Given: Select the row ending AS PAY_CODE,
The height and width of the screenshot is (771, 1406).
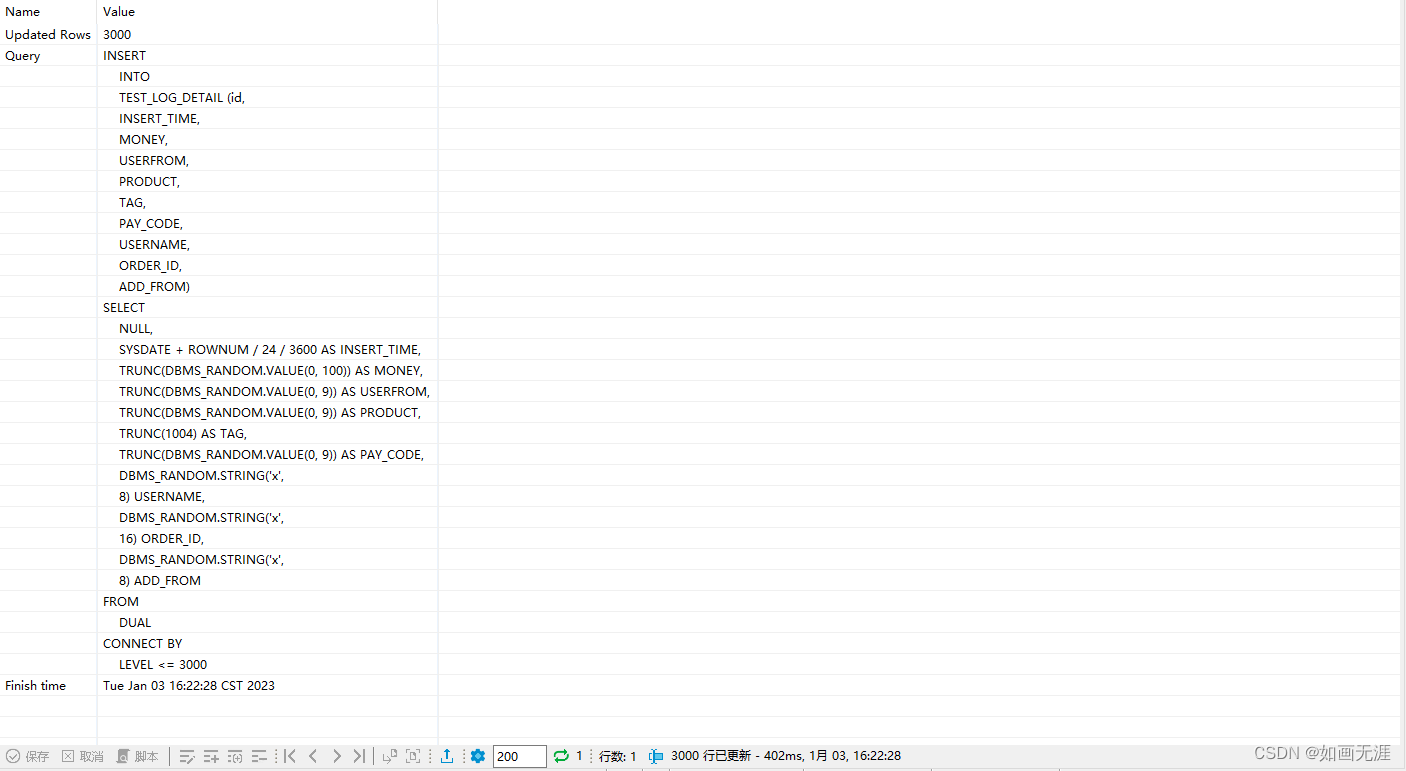Looking at the screenshot, I should pyautogui.click(x=267, y=454).
